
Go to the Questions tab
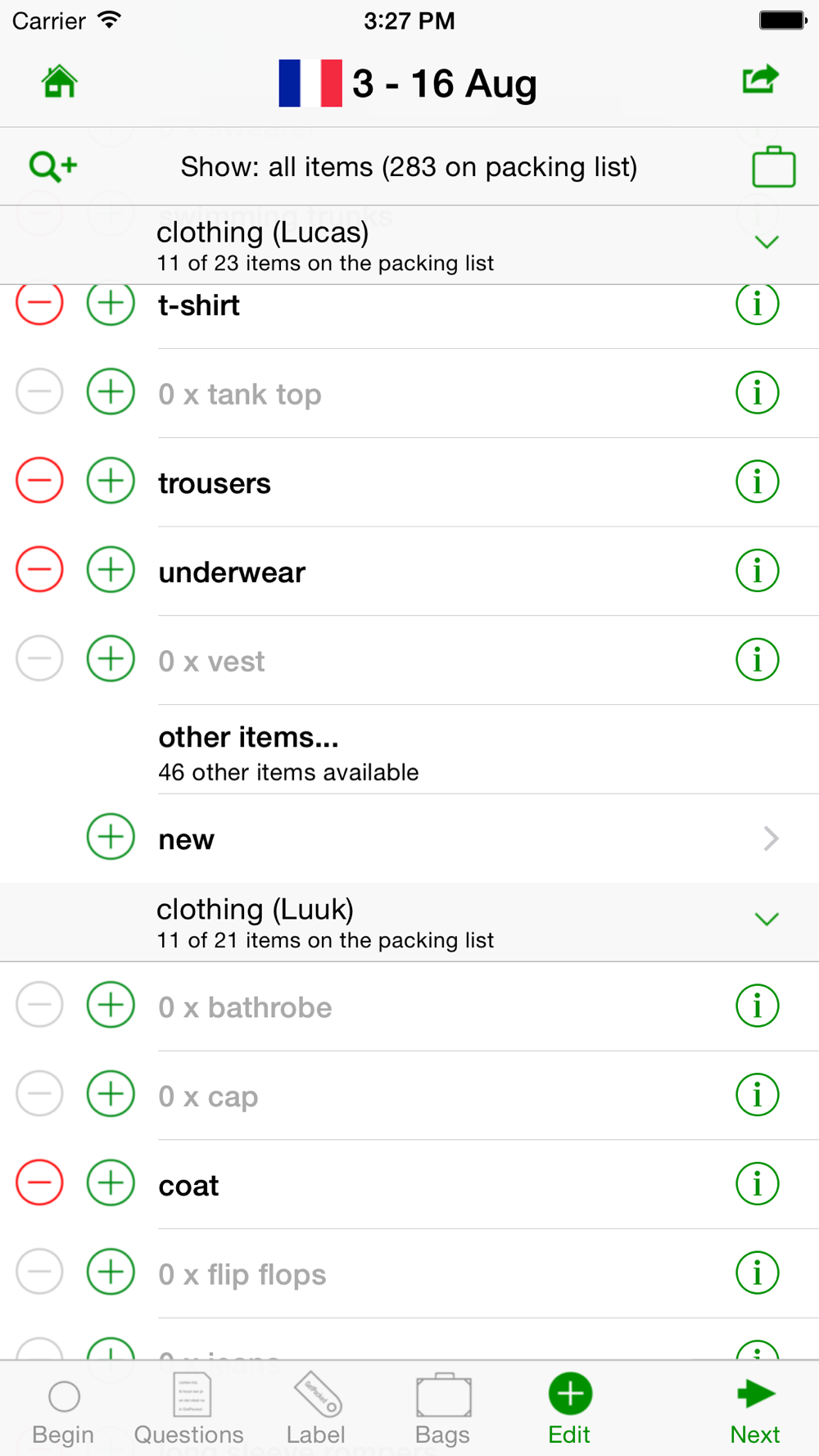(x=189, y=1409)
